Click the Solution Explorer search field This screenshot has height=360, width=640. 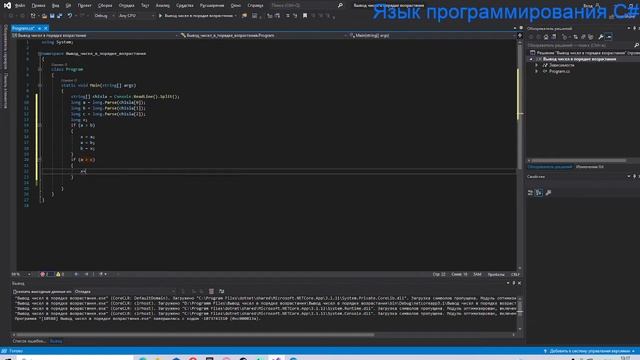click(582, 45)
